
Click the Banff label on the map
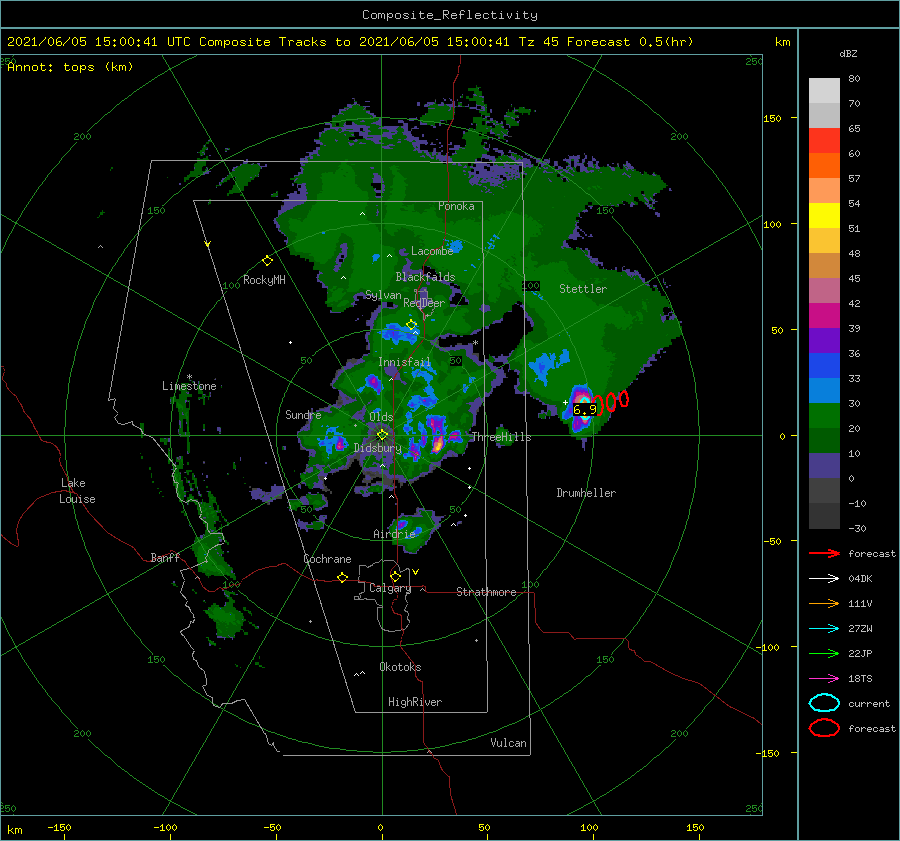165,557
